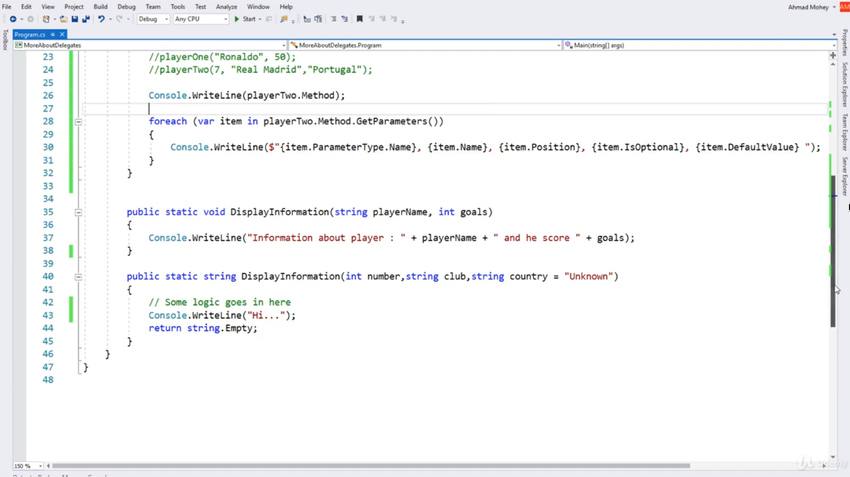Viewport: 850px width, 477px height.
Task: Click the Navigate Forward toolbar icon
Action: [x=30, y=19]
